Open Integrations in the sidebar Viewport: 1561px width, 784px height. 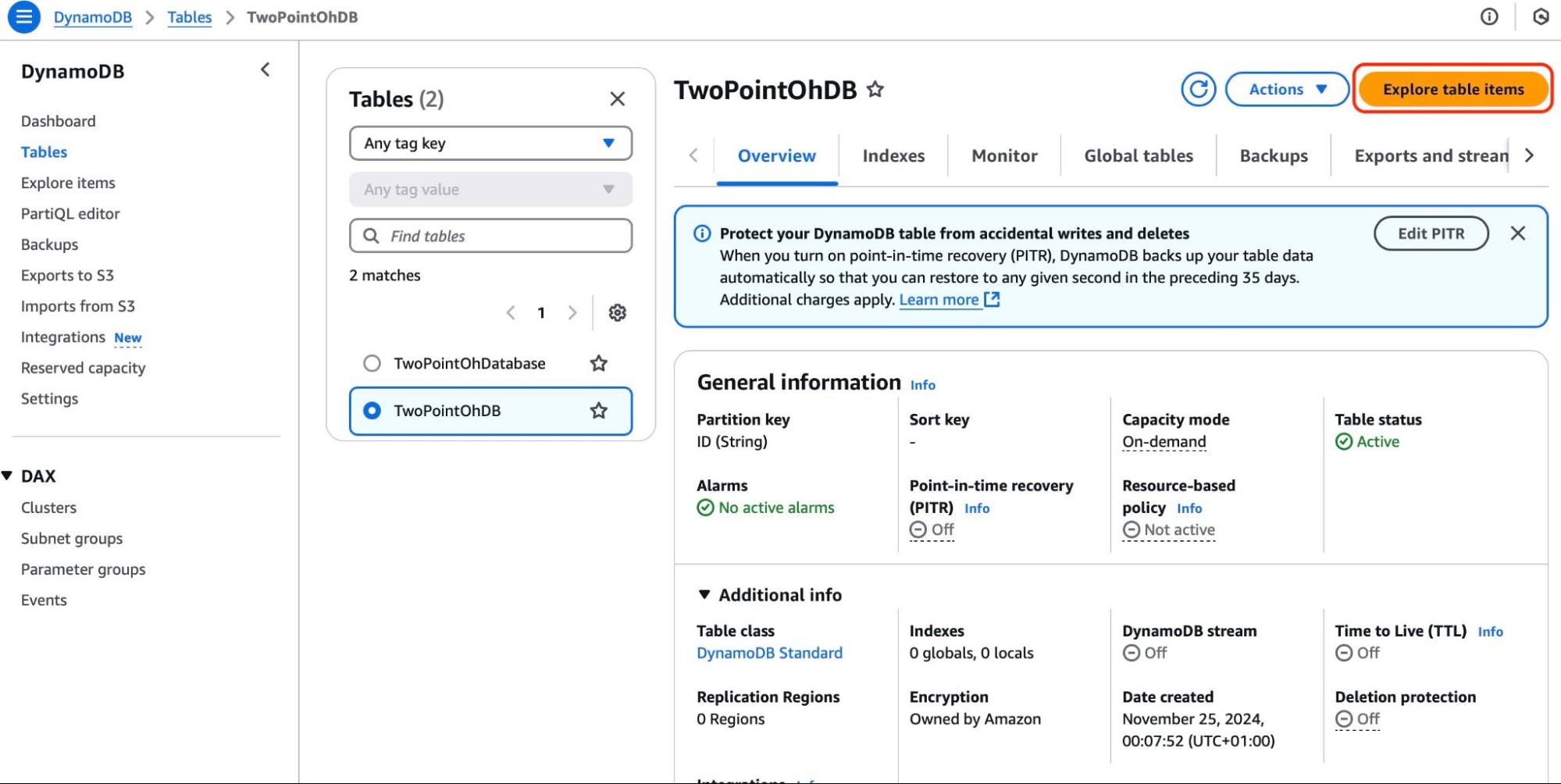coord(62,337)
